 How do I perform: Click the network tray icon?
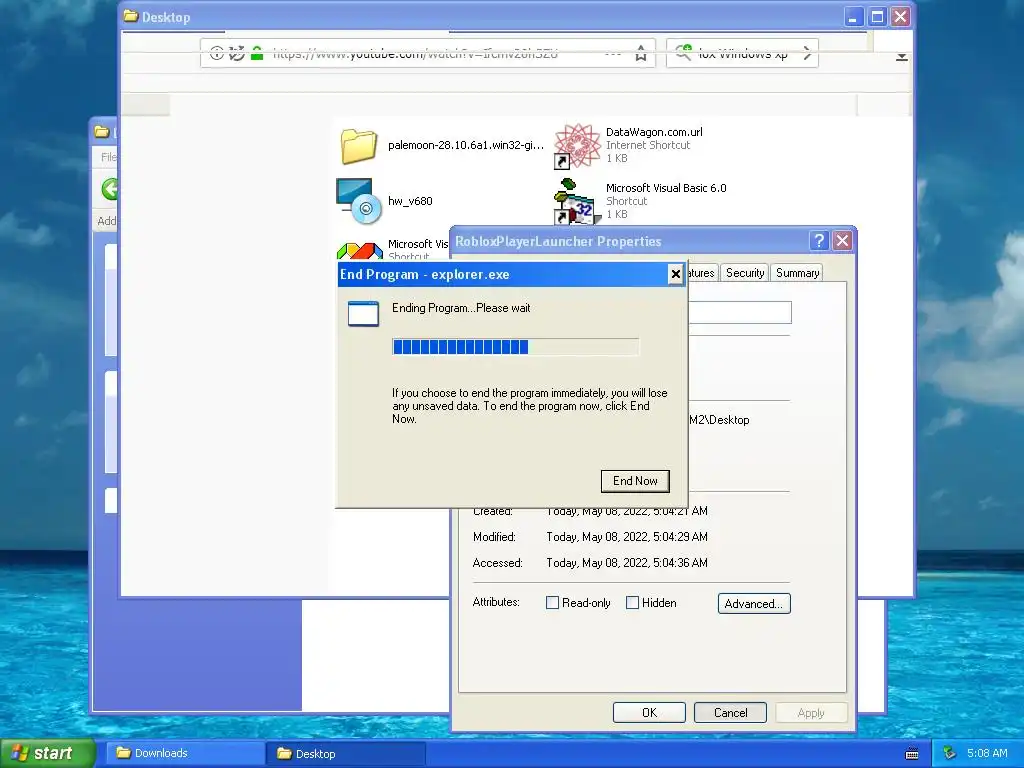pos(950,754)
